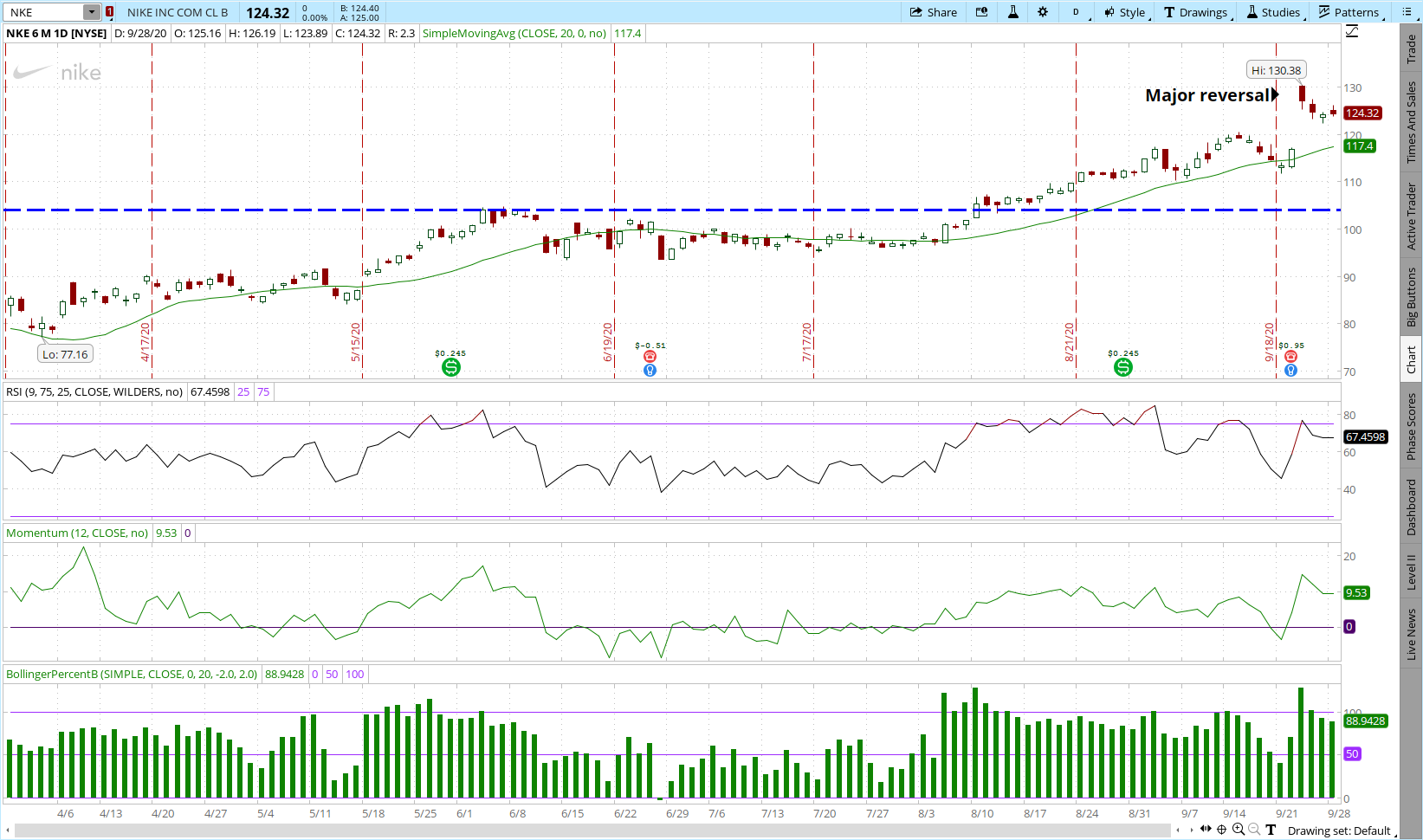Viewport: 1423px width, 840px height.
Task: Switch to the Trade side tab
Action: pyautogui.click(x=1411, y=49)
